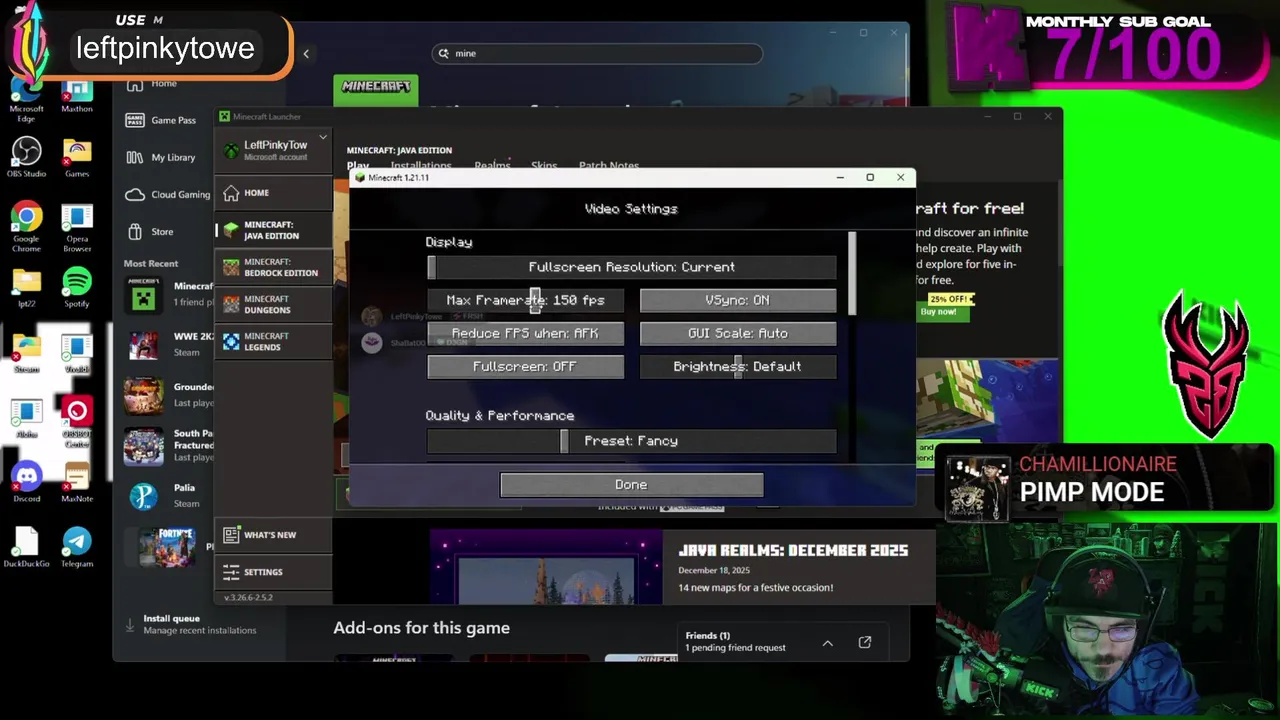Click Xbox app back arrow
This screenshot has height=720, width=1280.
(306, 54)
